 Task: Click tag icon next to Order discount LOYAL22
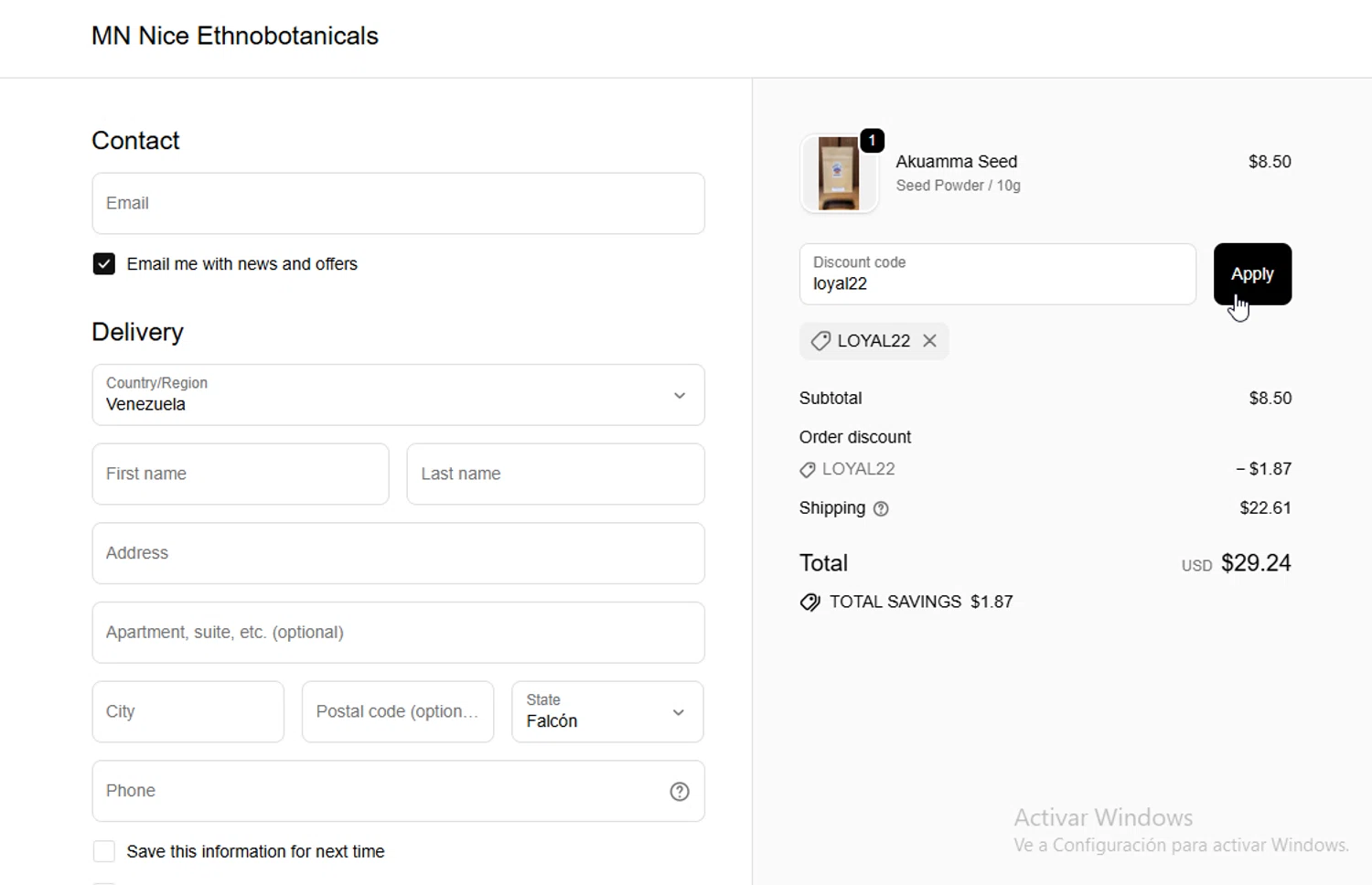point(808,470)
